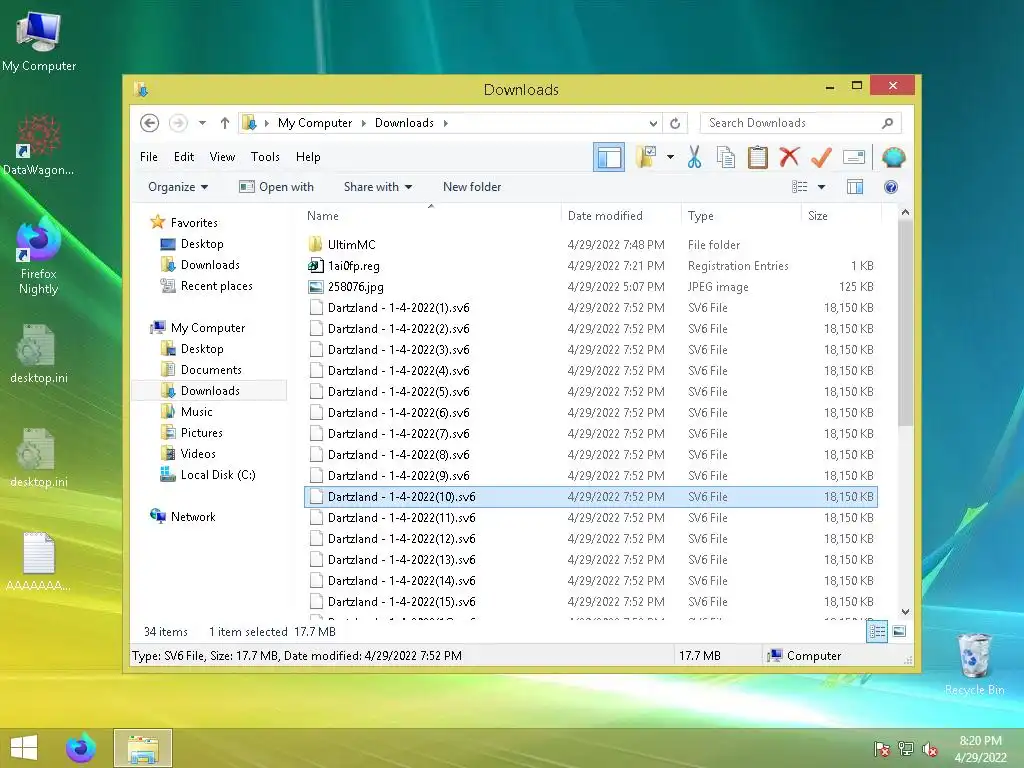The width and height of the screenshot is (1024, 768).
Task: Open the File menu
Action: point(148,157)
